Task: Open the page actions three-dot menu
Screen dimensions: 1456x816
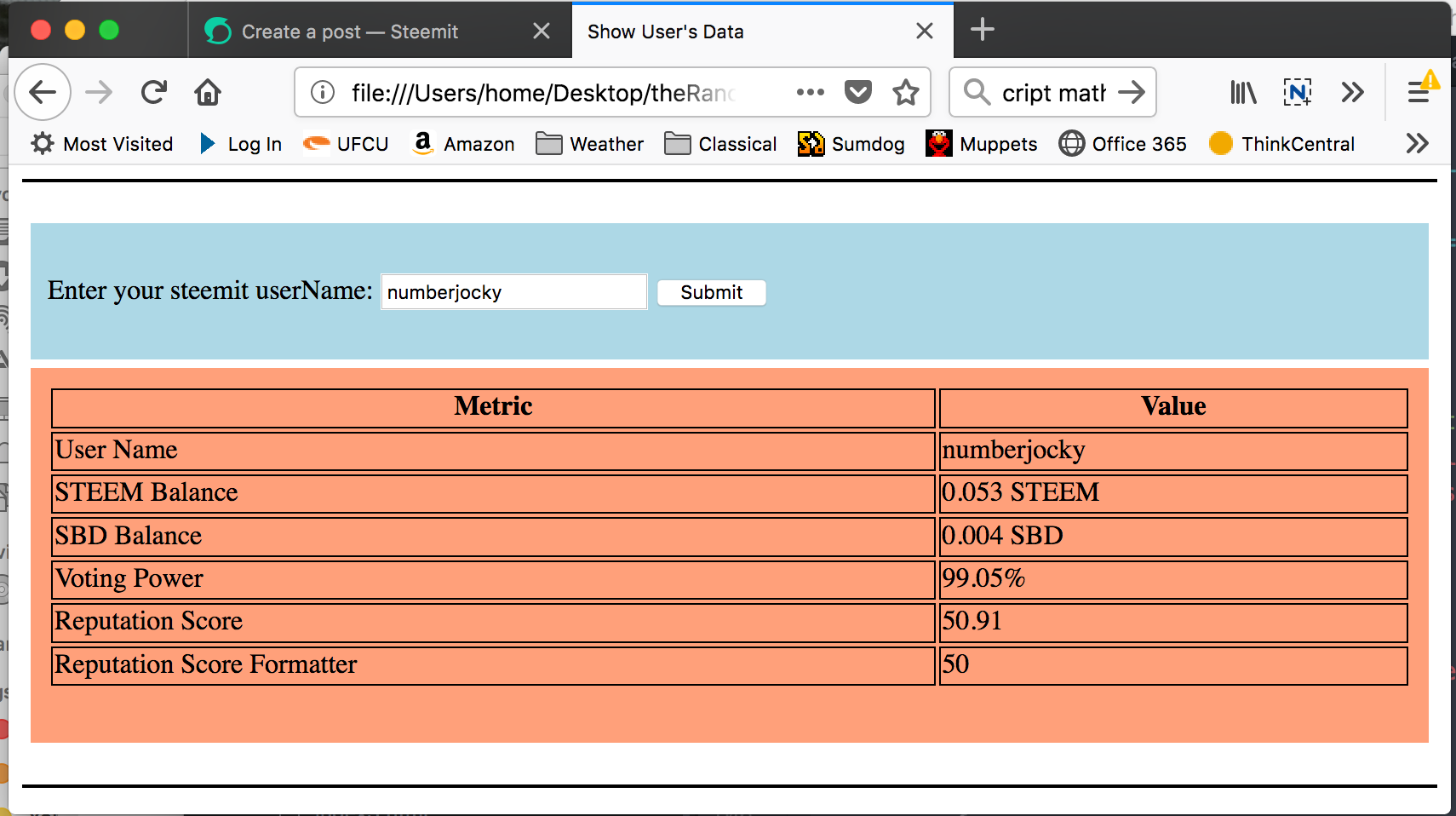Action: [x=810, y=92]
